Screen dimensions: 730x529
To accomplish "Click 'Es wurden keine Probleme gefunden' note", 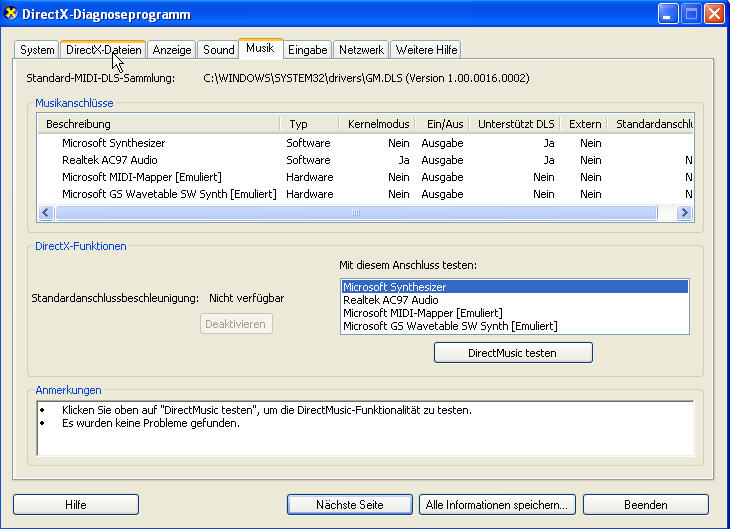I will (x=151, y=423).
